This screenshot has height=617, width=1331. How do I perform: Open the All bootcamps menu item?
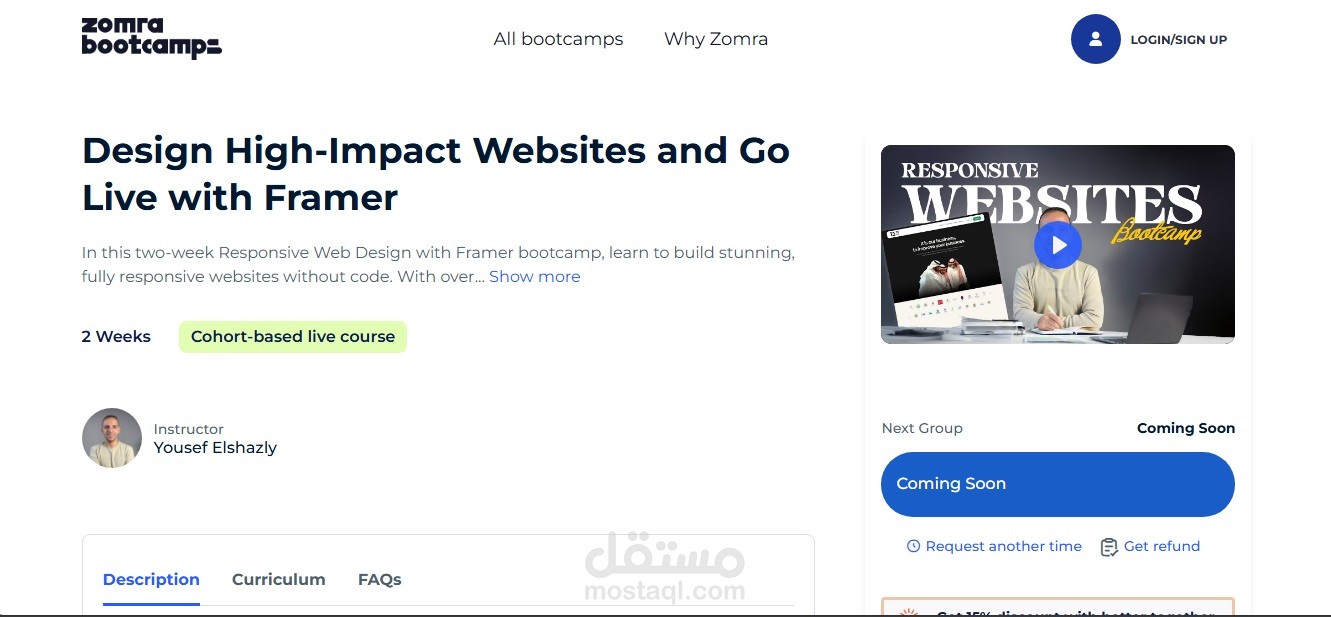click(558, 39)
